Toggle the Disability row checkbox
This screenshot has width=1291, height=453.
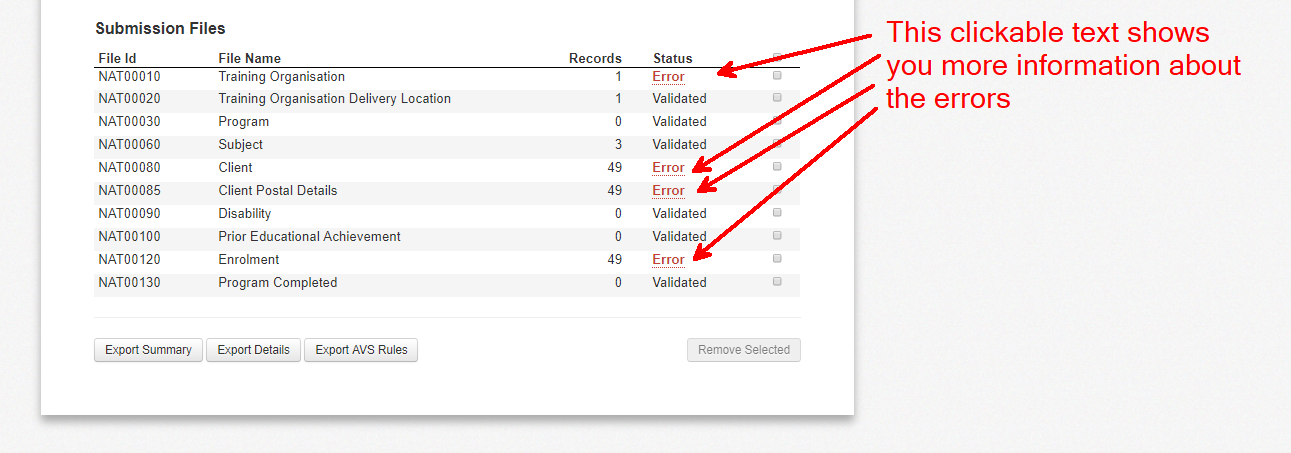(x=777, y=213)
